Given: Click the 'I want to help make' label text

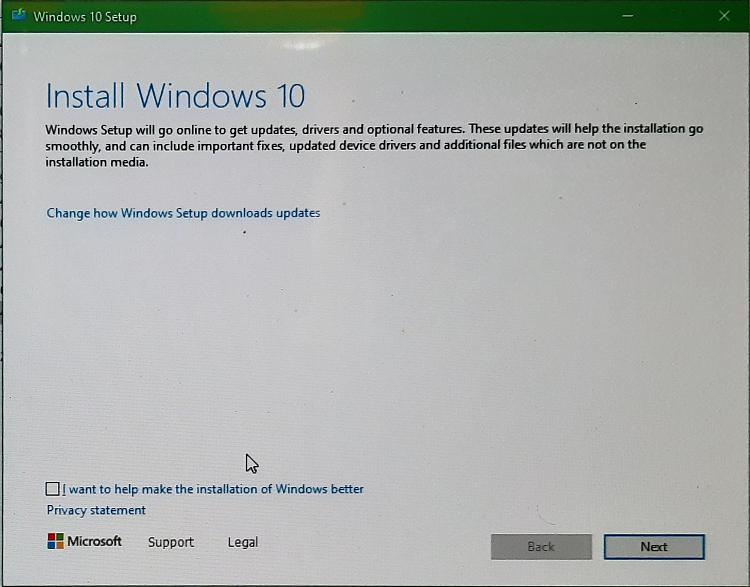Looking at the screenshot, I should point(213,489).
